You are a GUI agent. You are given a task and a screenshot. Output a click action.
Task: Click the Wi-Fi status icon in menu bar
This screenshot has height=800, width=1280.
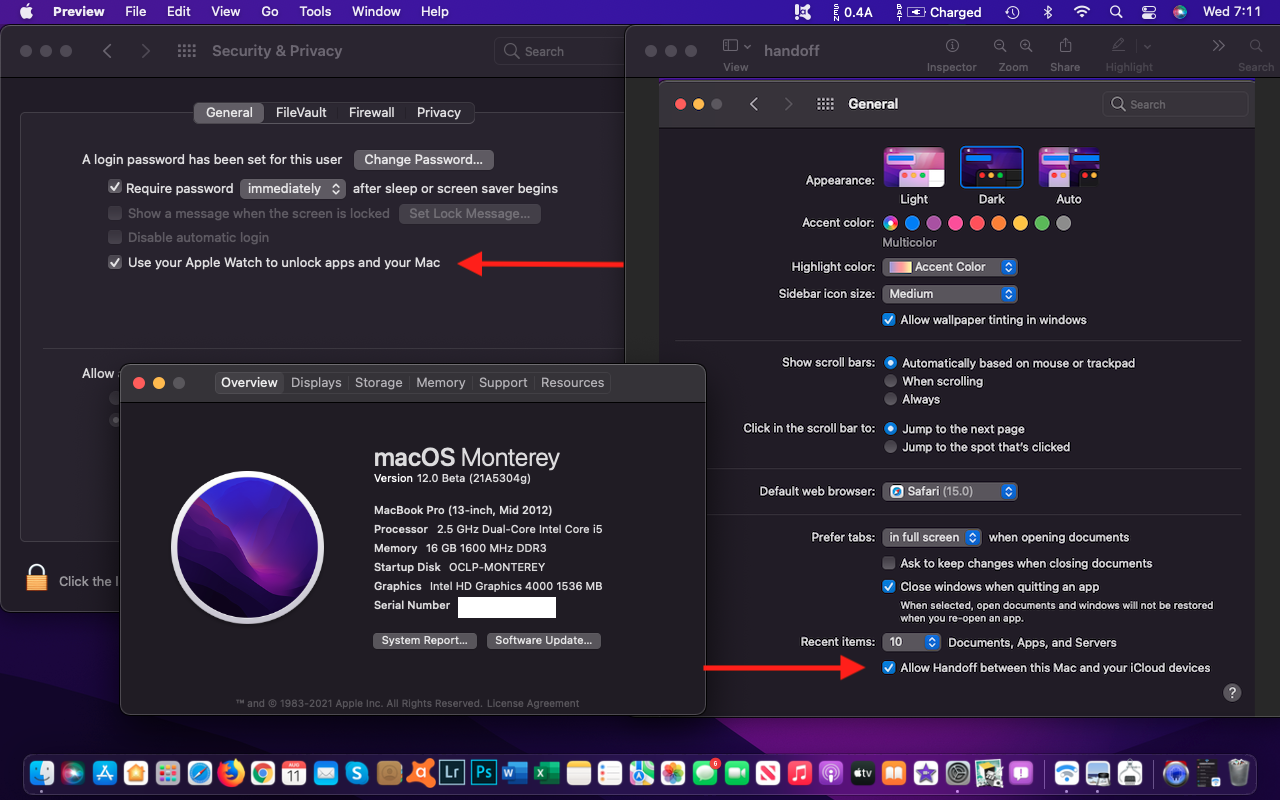[x=1081, y=12]
